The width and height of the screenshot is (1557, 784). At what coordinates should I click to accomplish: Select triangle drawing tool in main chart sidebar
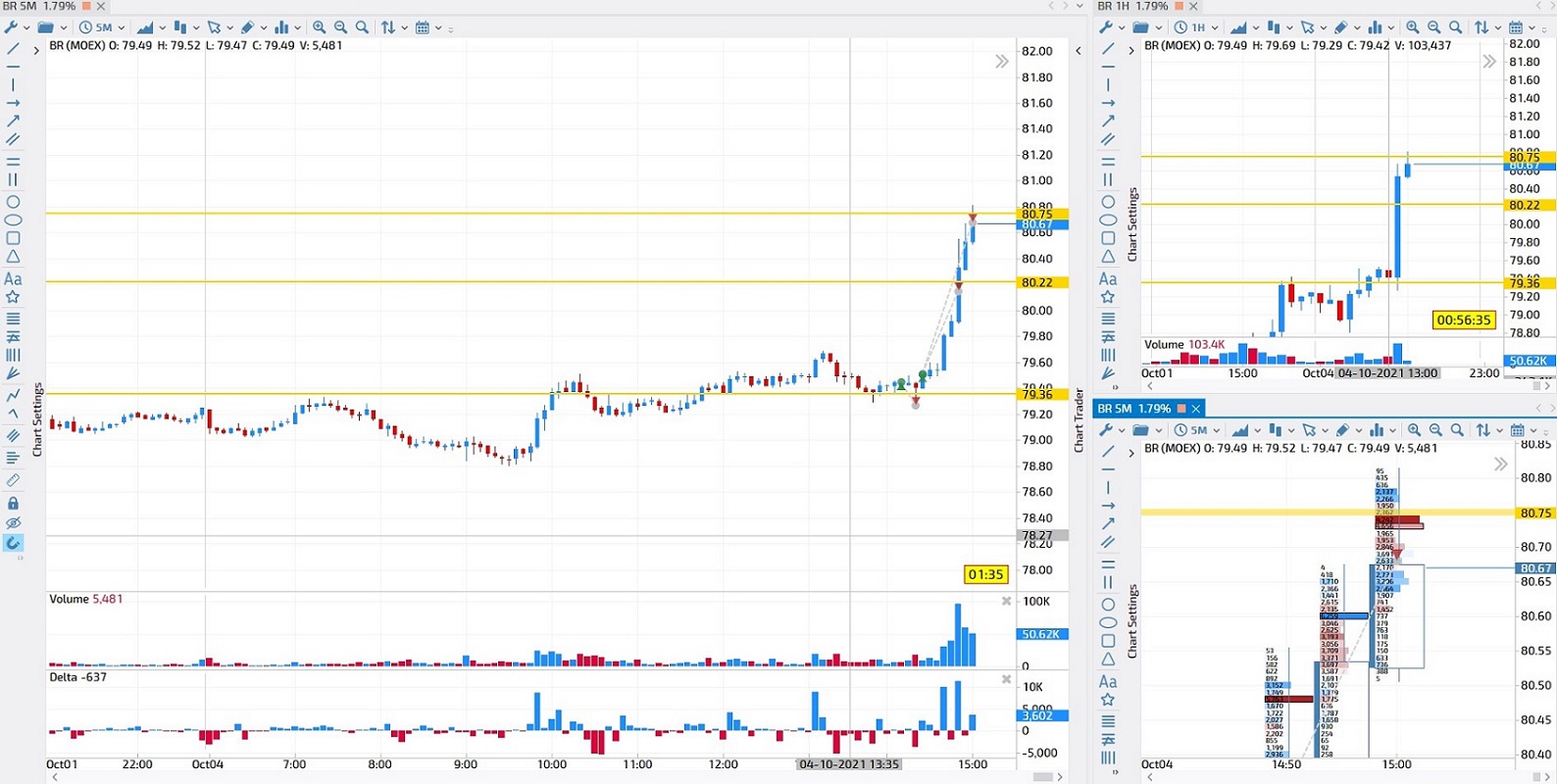(x=13, y=257)
